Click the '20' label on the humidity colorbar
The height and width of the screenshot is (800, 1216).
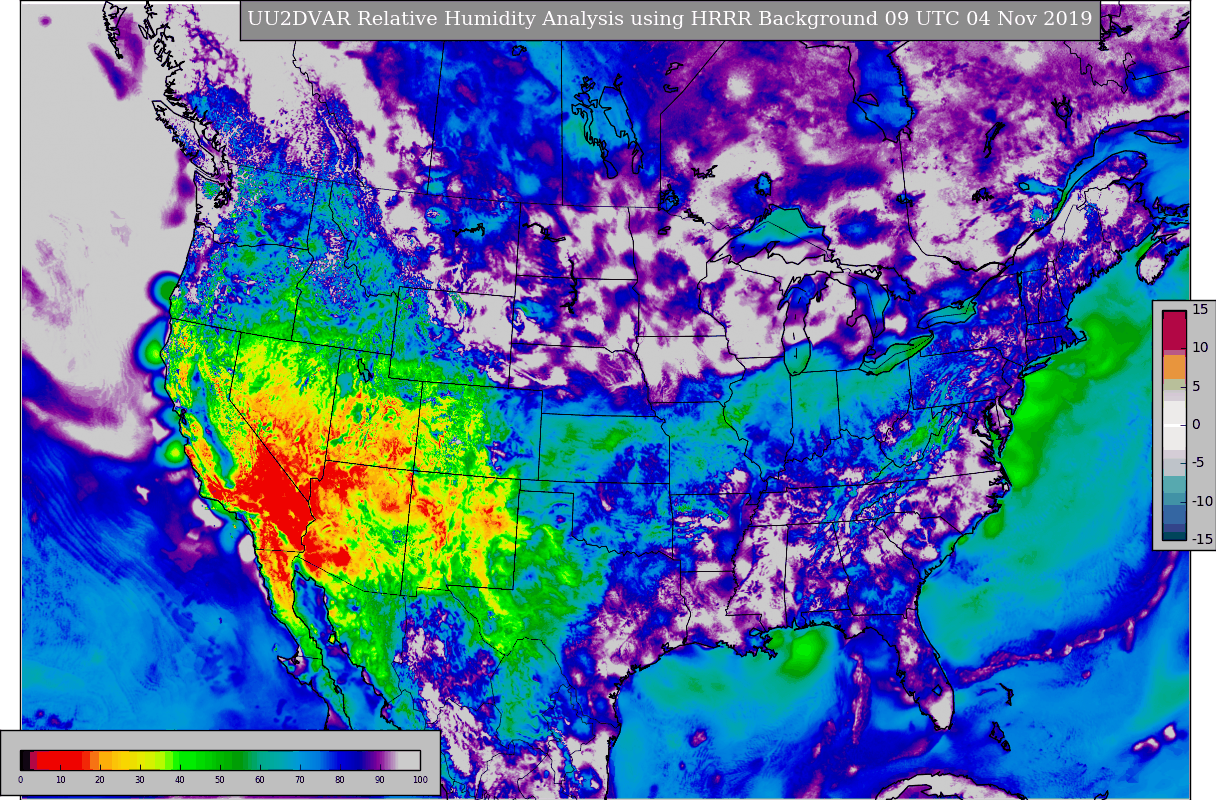[x=100, y=780]
